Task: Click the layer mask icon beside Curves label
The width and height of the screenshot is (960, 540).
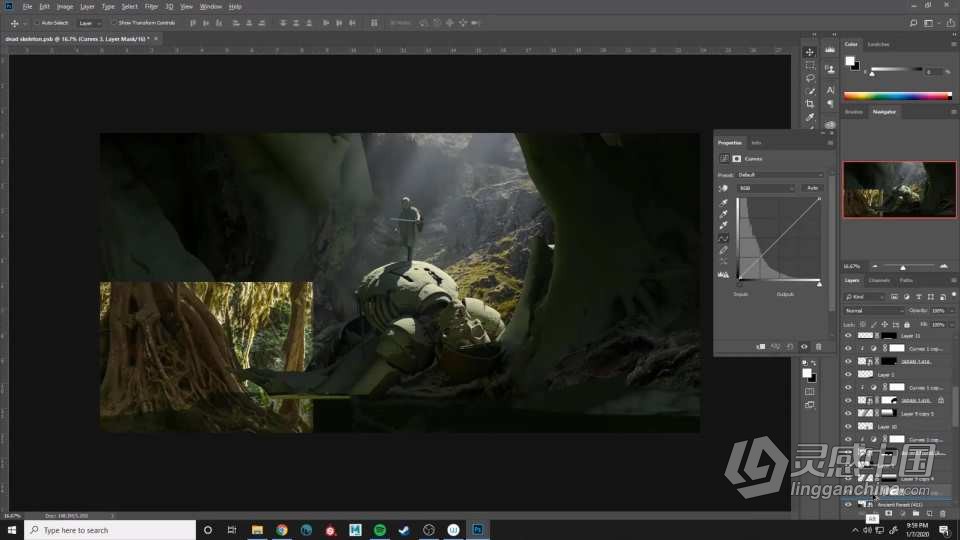Action: pyautogui.click(x=737, y=159)
